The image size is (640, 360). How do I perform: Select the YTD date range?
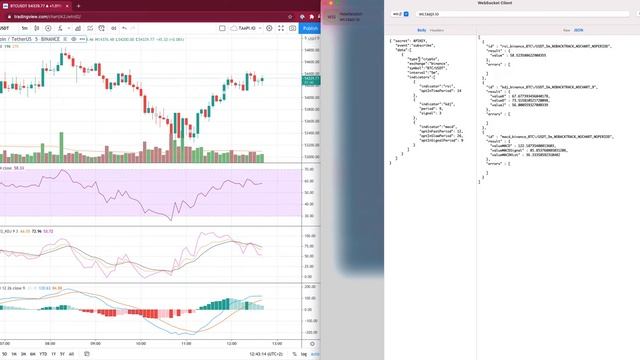(x=43, y=354)
